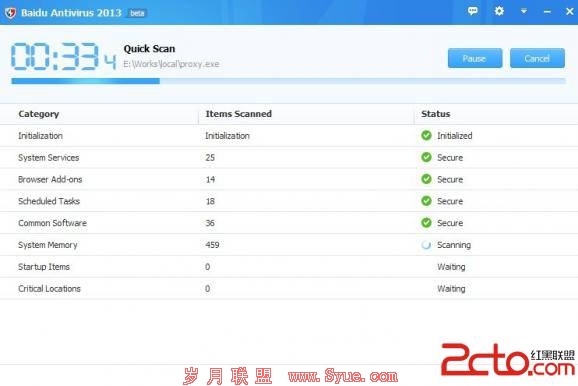Select the Startup Items category

click(44, 267)
